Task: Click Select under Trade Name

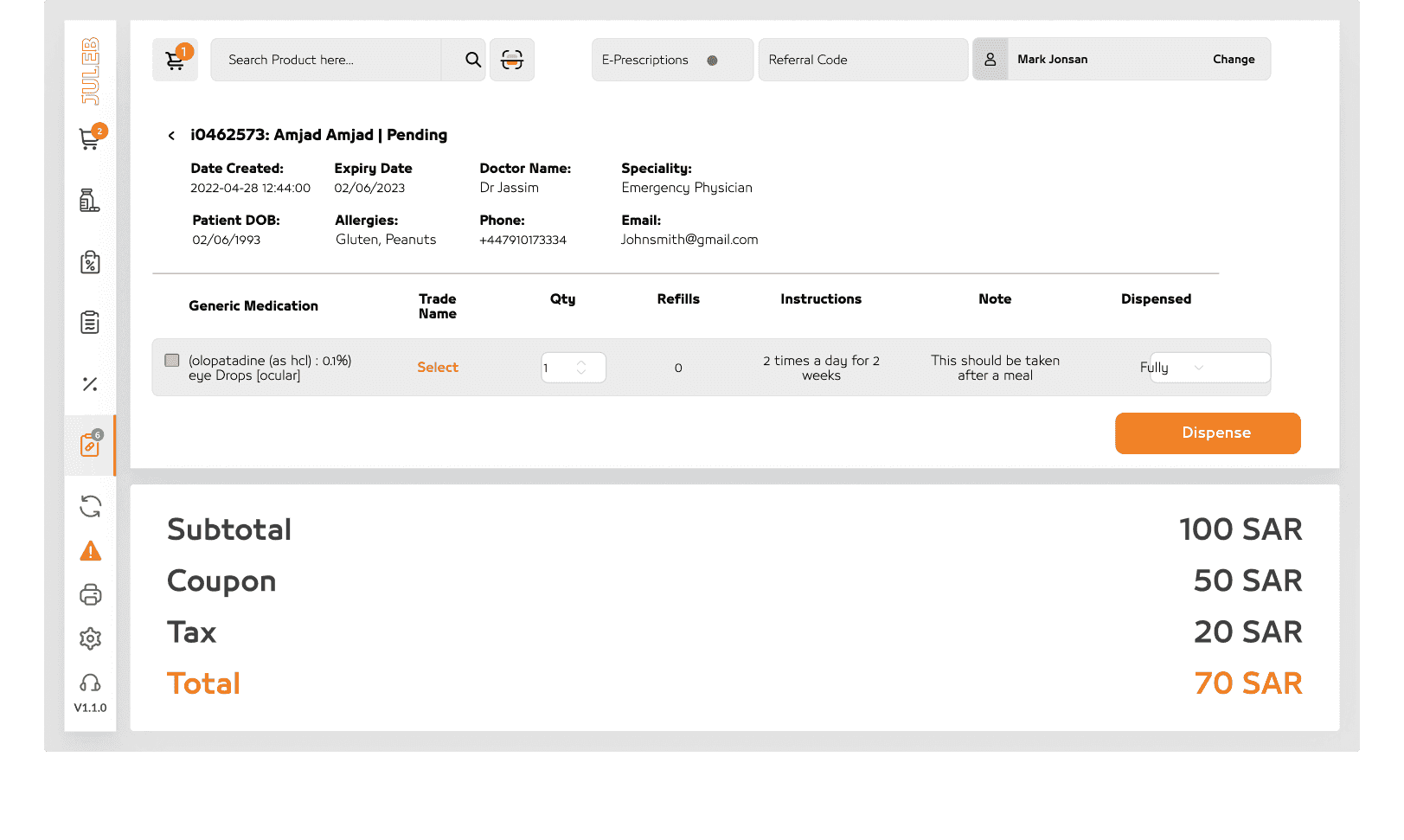Action: (x=438, y=368)
